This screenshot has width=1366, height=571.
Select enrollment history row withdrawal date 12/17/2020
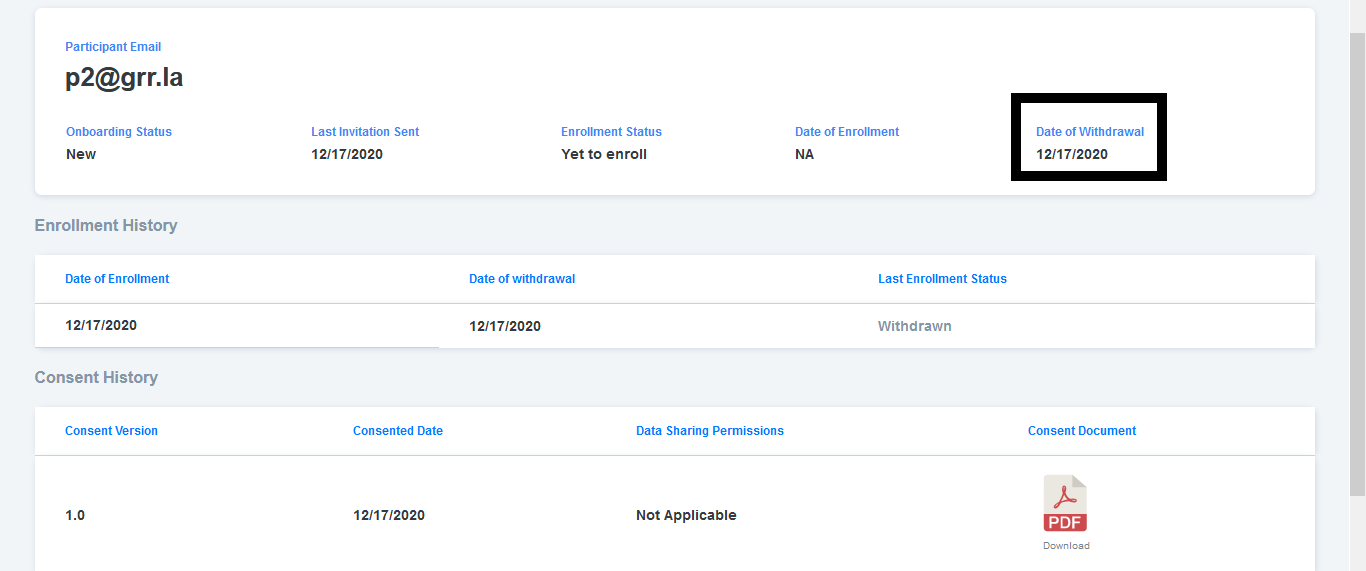click(505, 326)
